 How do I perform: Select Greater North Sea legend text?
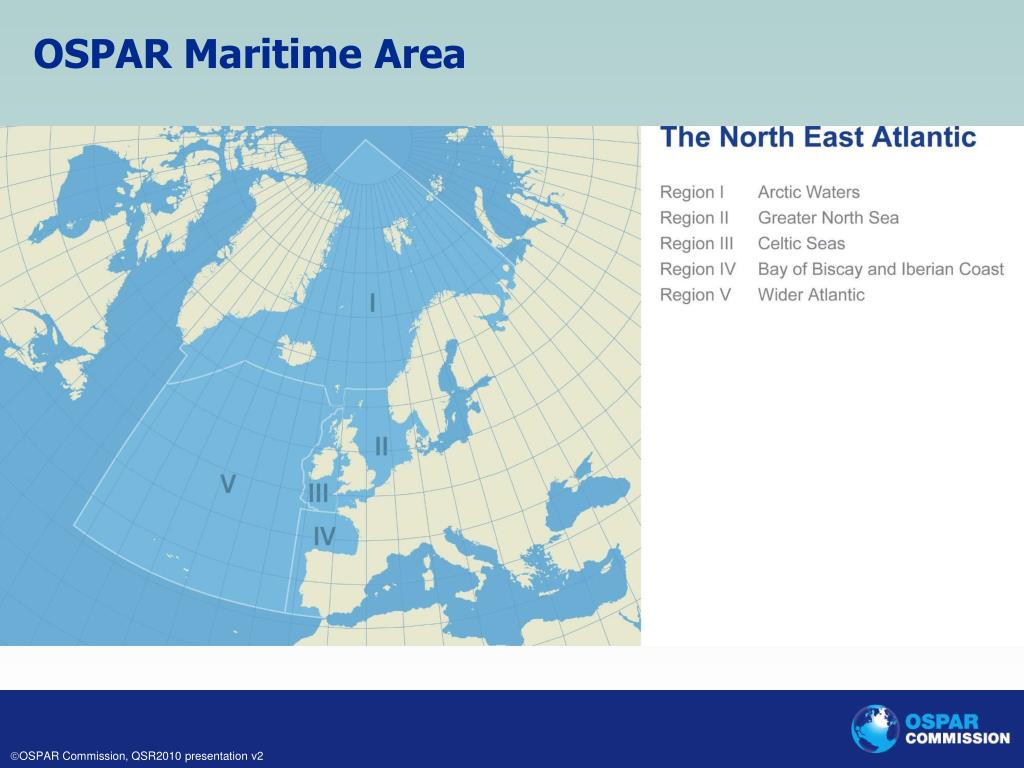tap(828, 217)
